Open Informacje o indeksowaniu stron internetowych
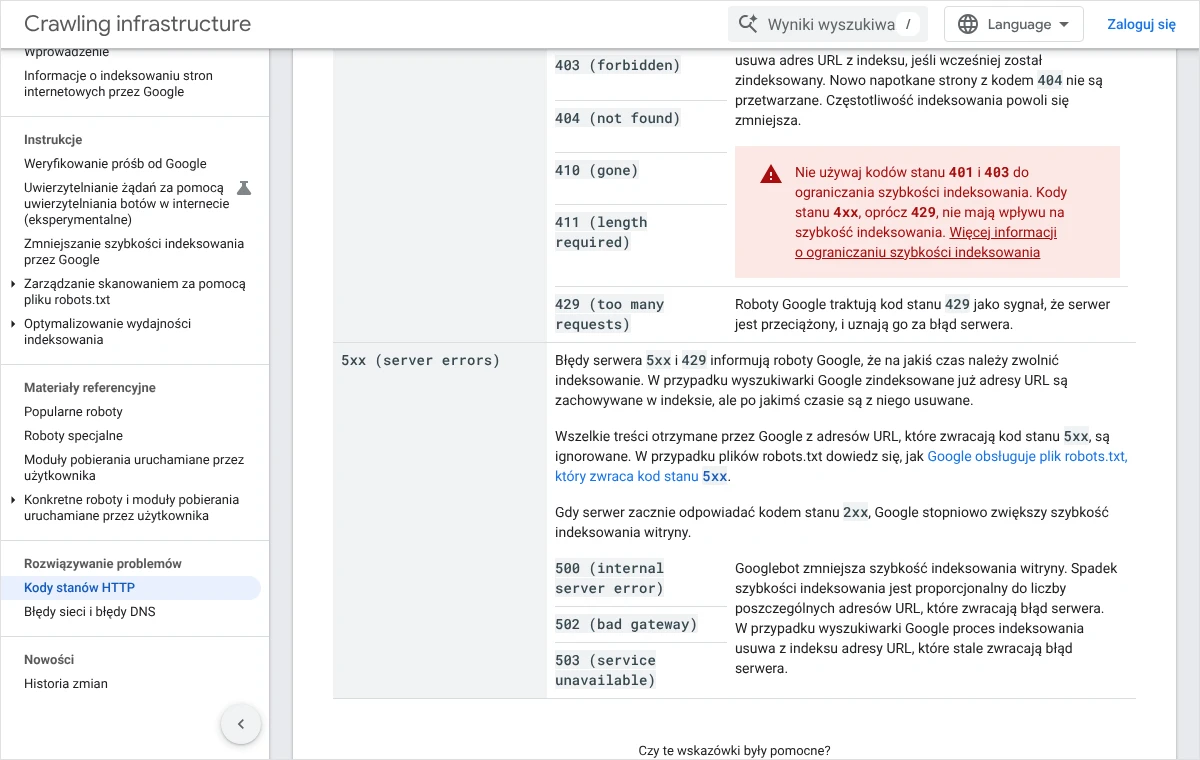Viewport: 1200px width, 760px height. click(x=119, y=84)
